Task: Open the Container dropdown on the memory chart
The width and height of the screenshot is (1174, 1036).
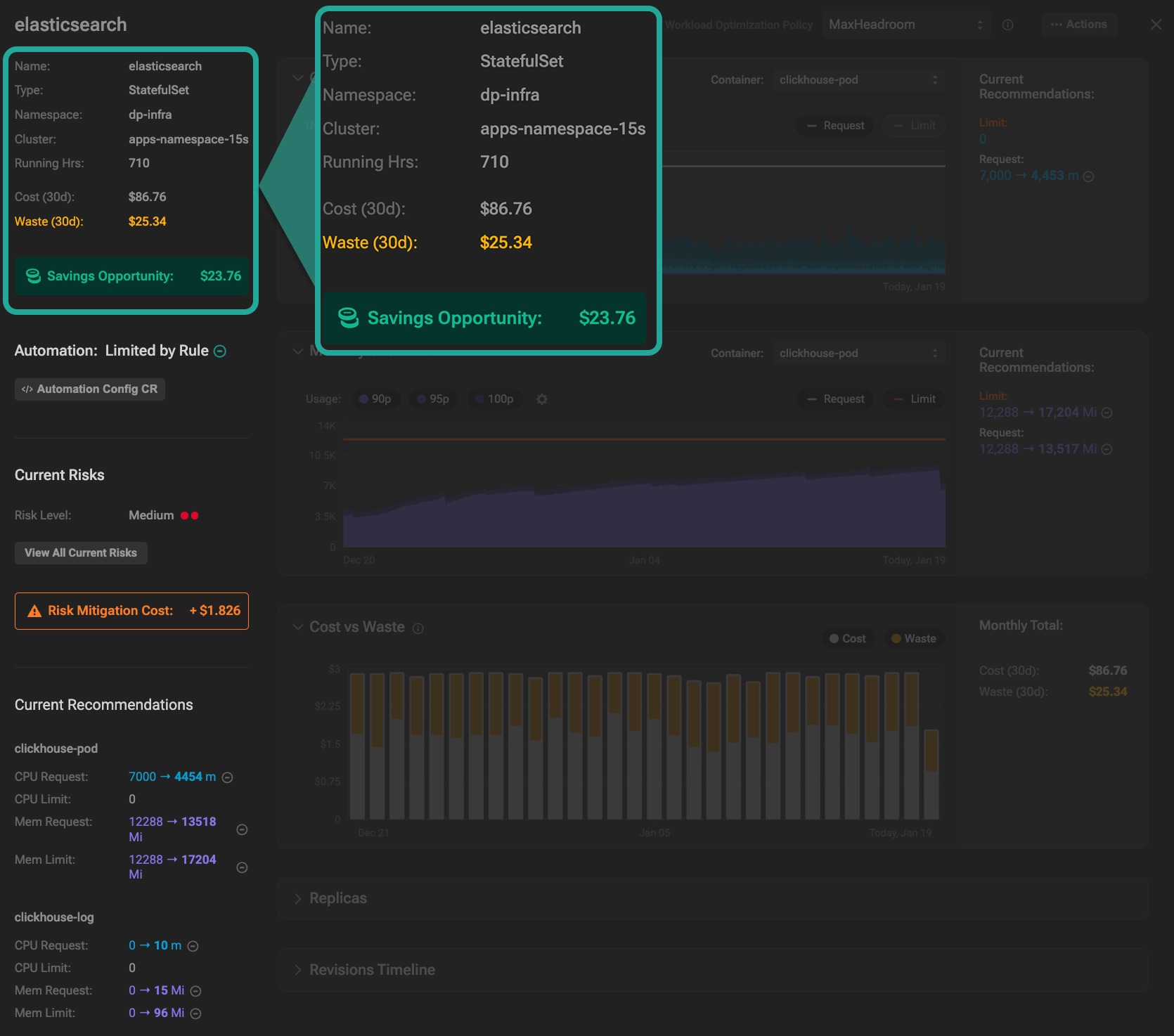Action: point(859,354)
